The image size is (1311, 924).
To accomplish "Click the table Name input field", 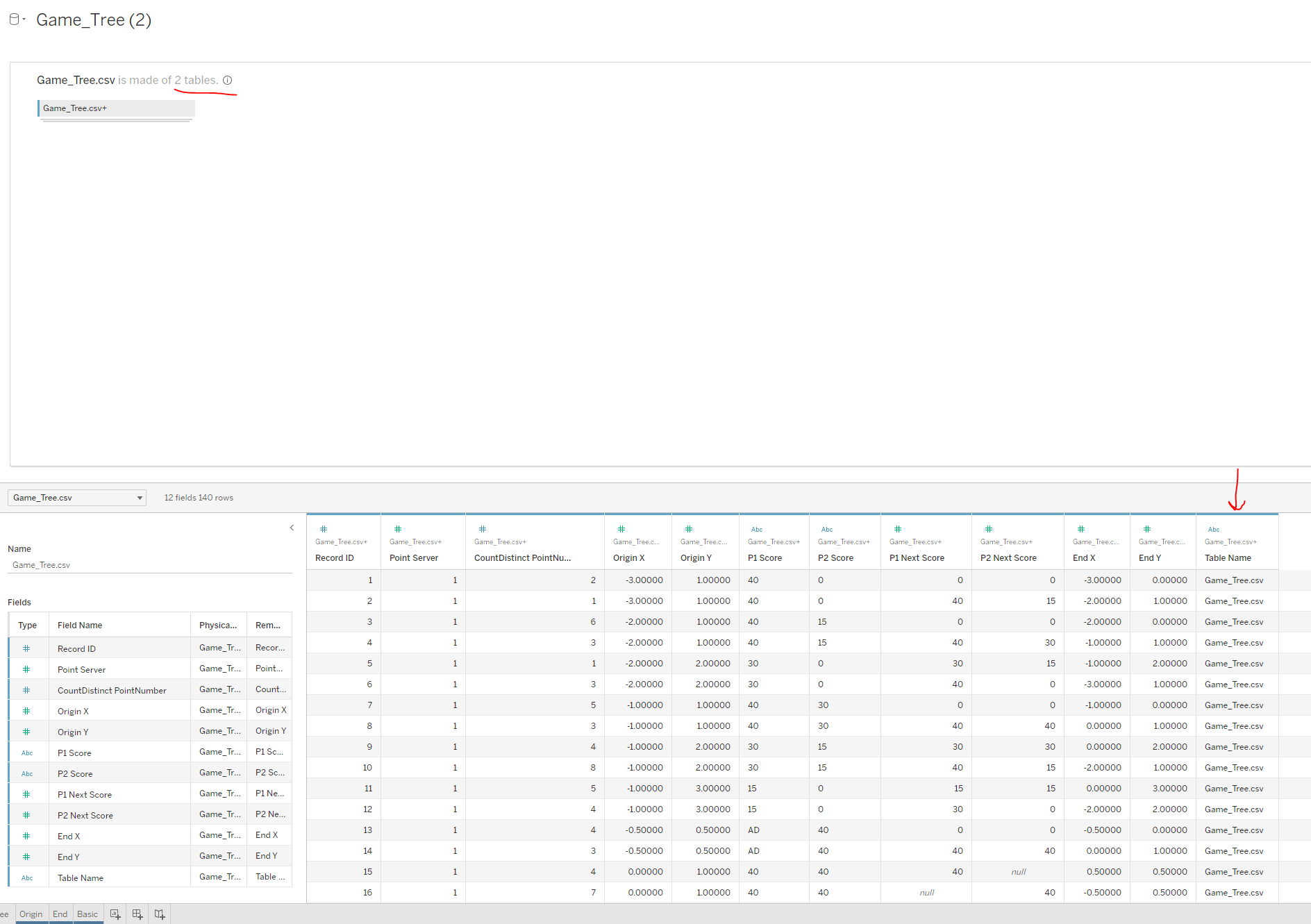I will [x=149, y=565].
